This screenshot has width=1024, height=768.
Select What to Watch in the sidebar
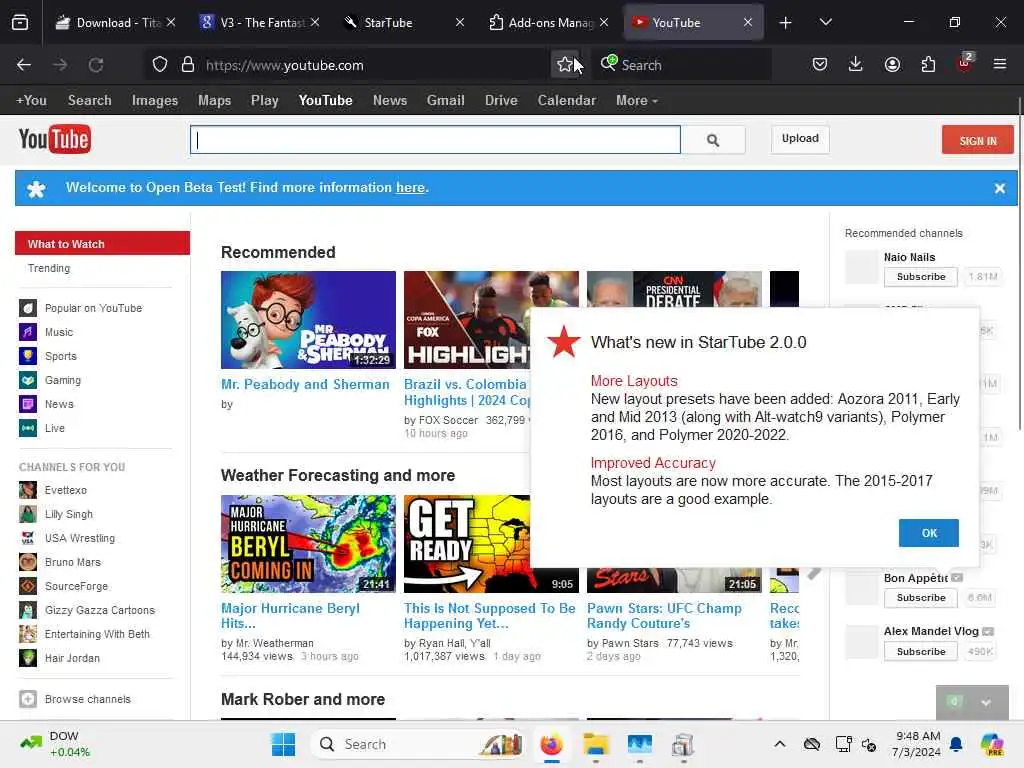click(x=103, y=244)
